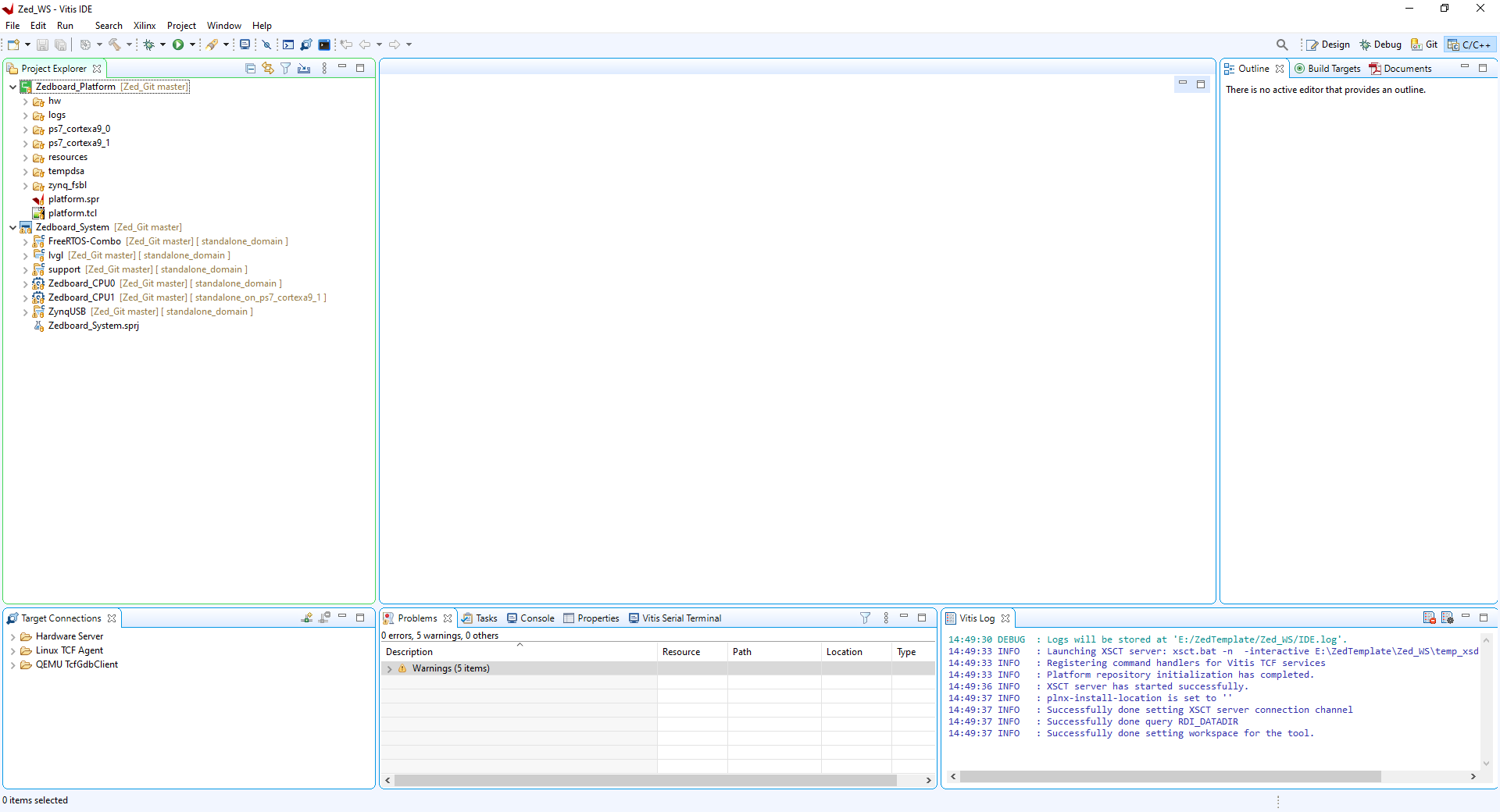Switch to the Build Targets tab
The image size is (1500, 812).
point(1327,69)
